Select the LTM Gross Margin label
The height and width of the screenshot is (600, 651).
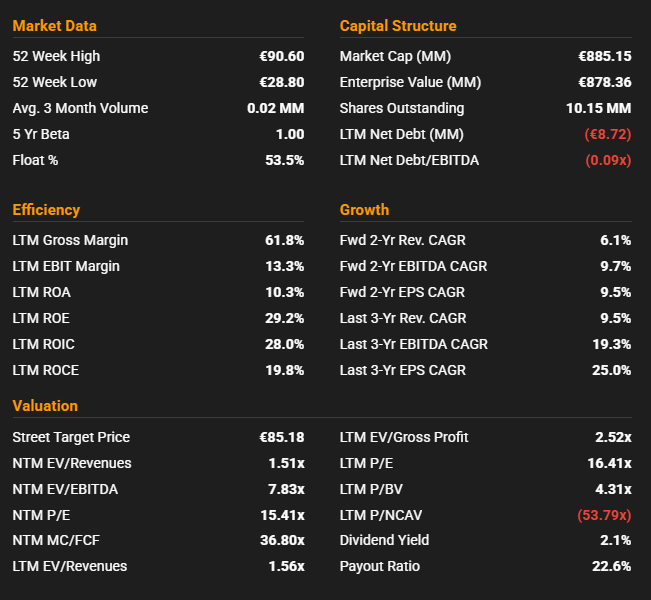pyautogui.click(x=70, y=240)
